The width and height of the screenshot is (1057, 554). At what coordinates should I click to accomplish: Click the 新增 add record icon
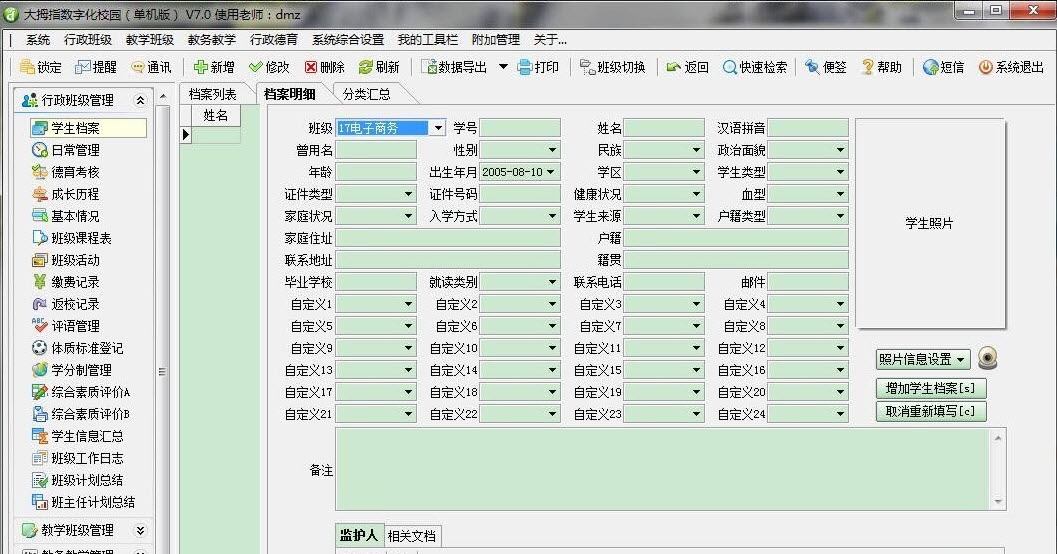click(x=200, y=67)
